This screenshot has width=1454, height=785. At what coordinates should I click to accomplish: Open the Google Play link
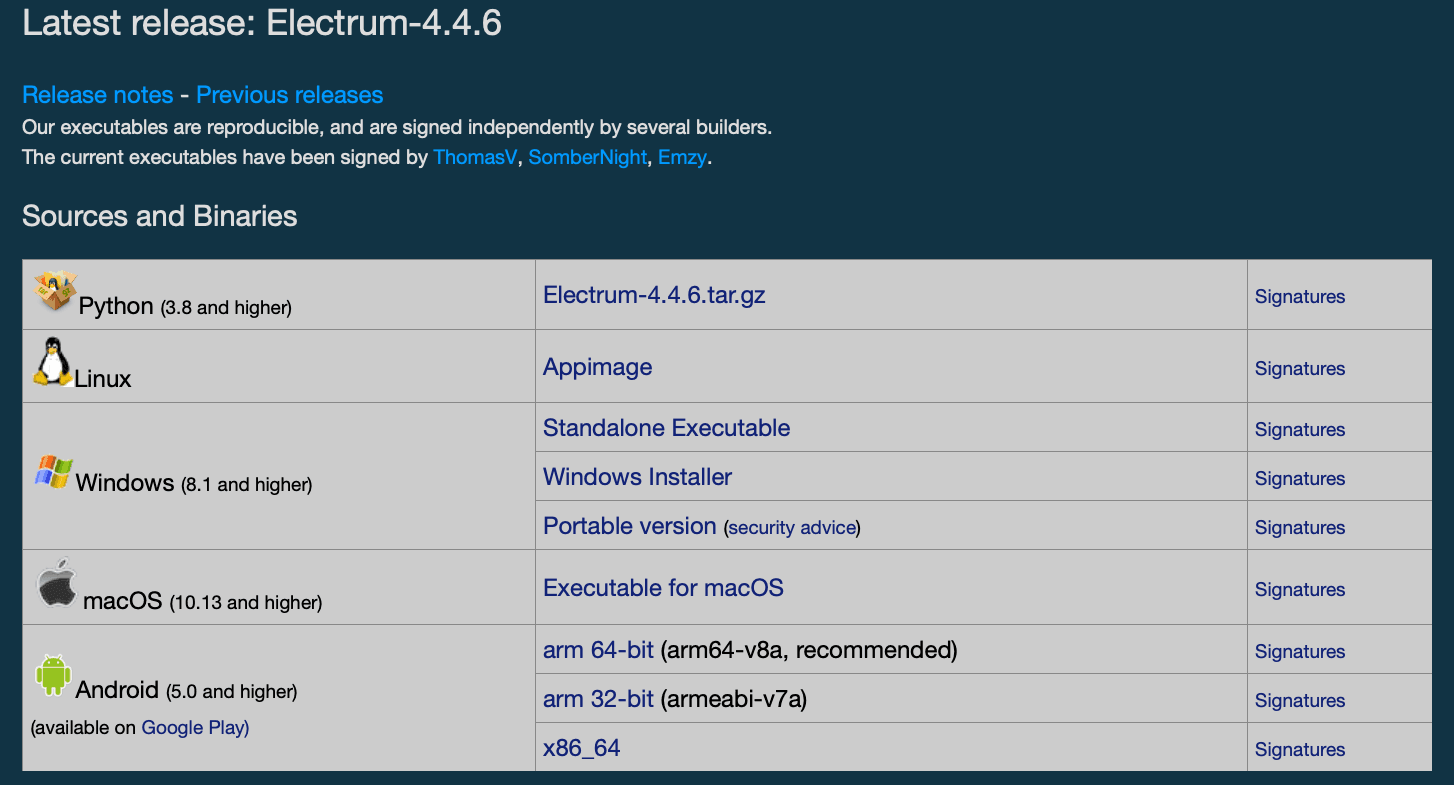195,727
